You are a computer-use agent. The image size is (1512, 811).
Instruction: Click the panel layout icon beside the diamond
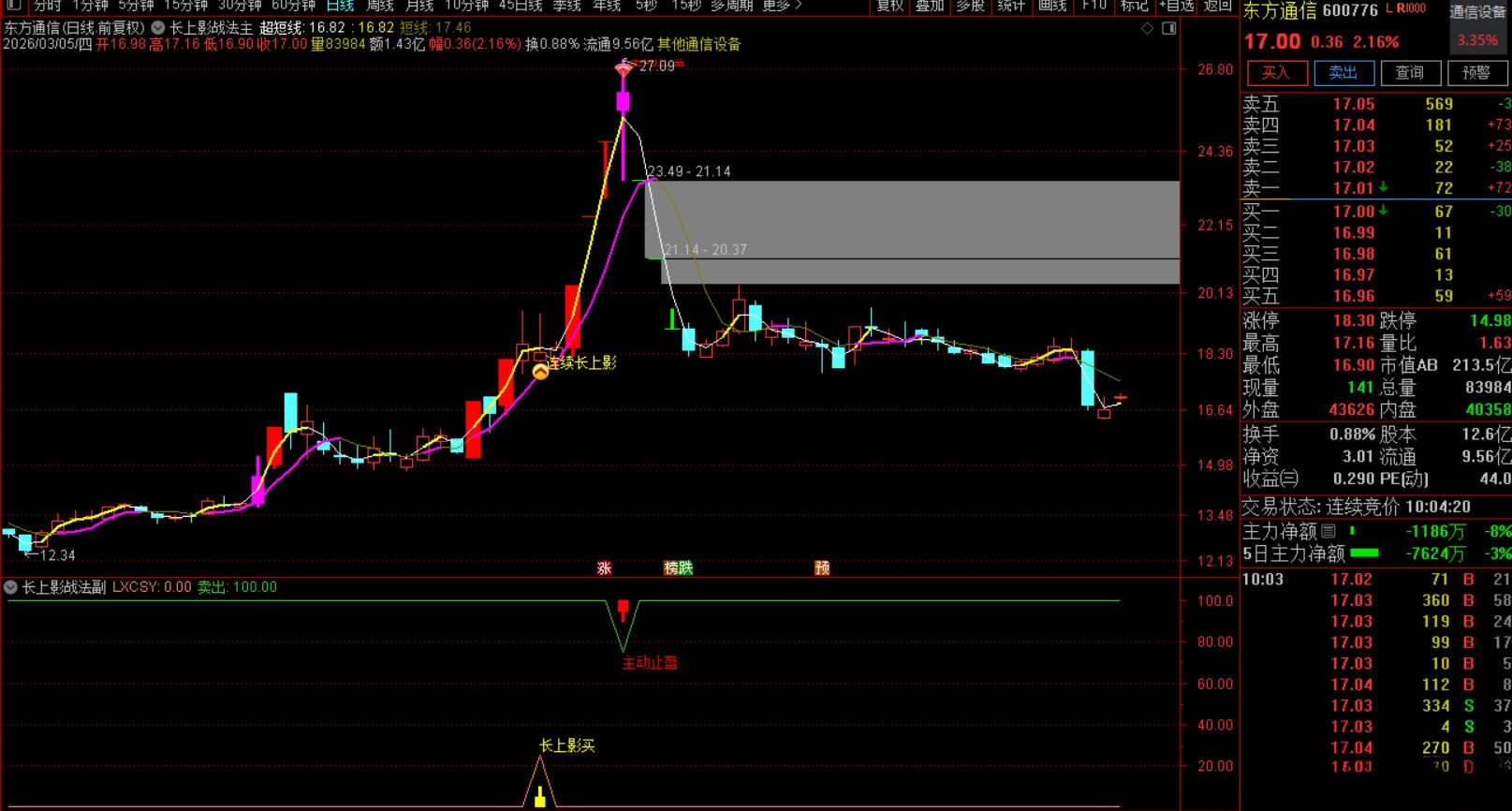coord(1168,29)
